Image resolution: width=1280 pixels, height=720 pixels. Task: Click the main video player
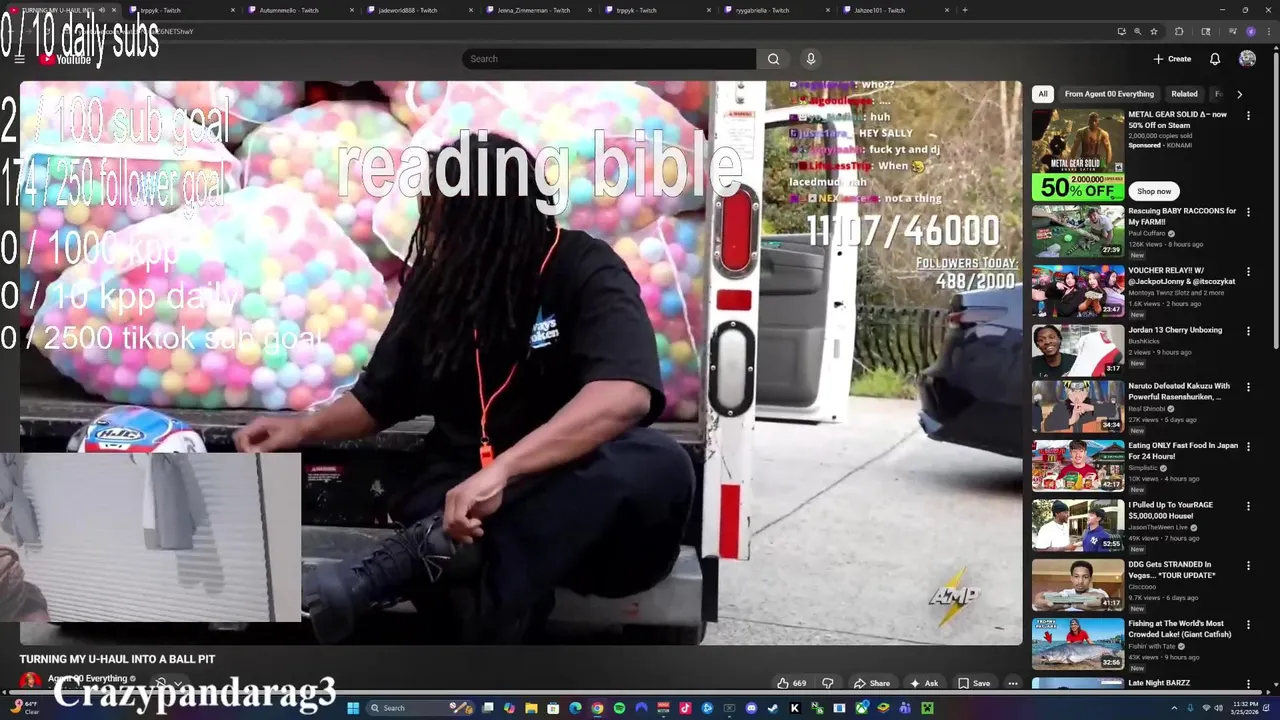[520, 363]
